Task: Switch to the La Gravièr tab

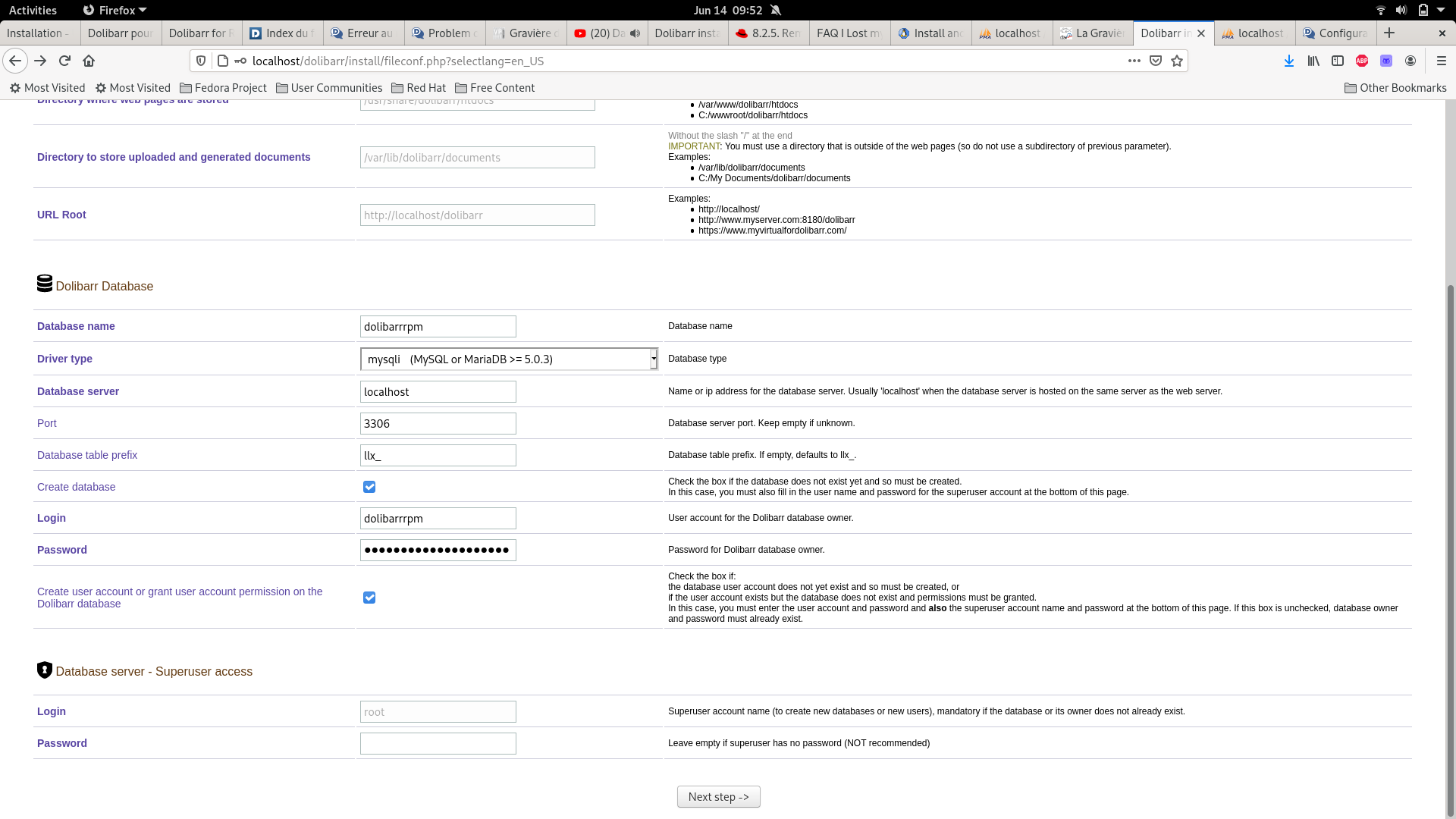Action: coord(1093,33)
